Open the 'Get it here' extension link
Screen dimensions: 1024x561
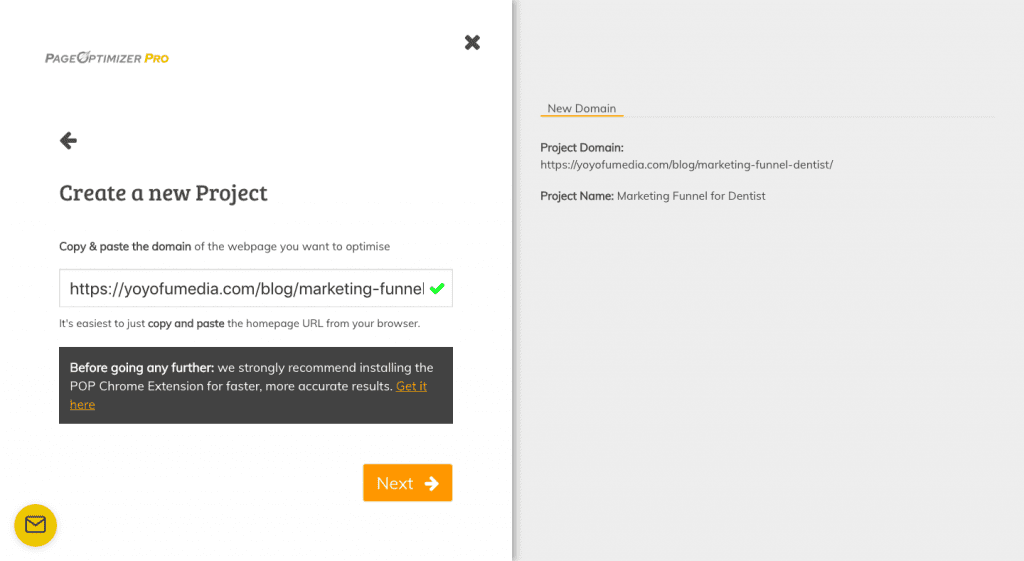411,386
